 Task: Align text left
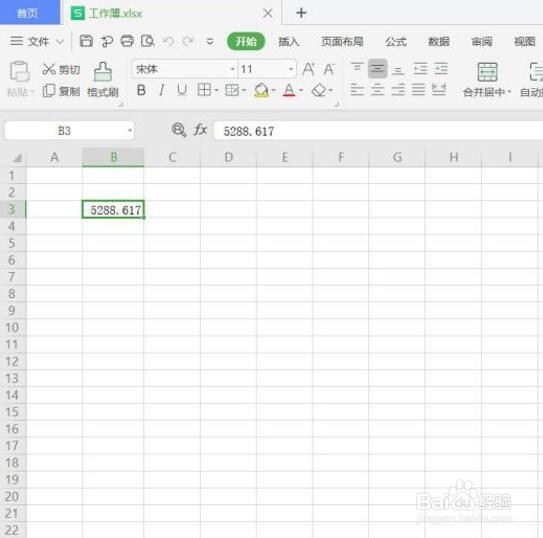(x=357, y=90)
